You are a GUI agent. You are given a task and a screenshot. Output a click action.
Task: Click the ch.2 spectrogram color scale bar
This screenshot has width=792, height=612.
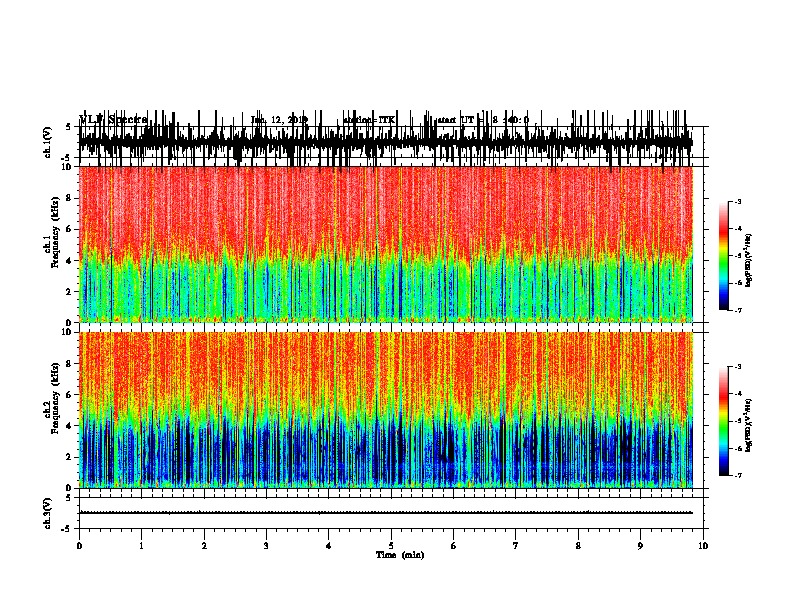723,421
